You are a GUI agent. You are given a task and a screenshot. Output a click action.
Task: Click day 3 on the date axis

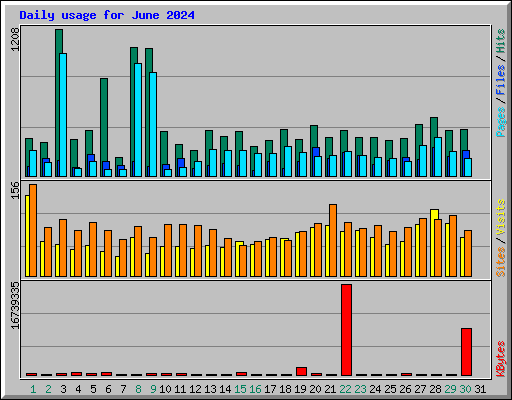(63, 389)
